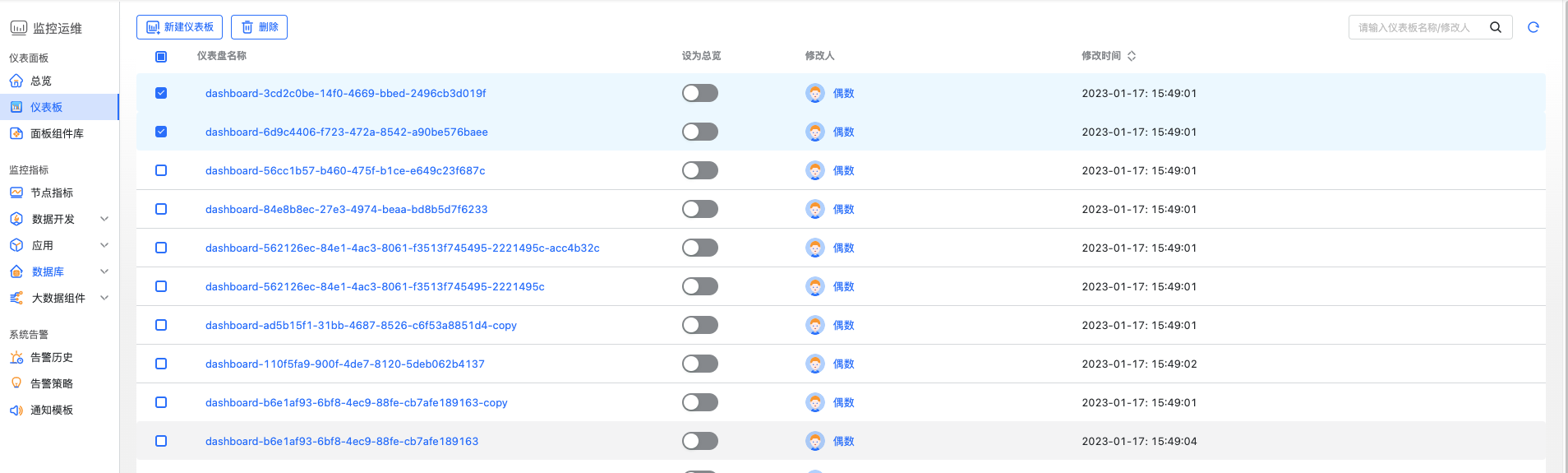Expand the 应用 sidebar chevron

pos(104,245)
